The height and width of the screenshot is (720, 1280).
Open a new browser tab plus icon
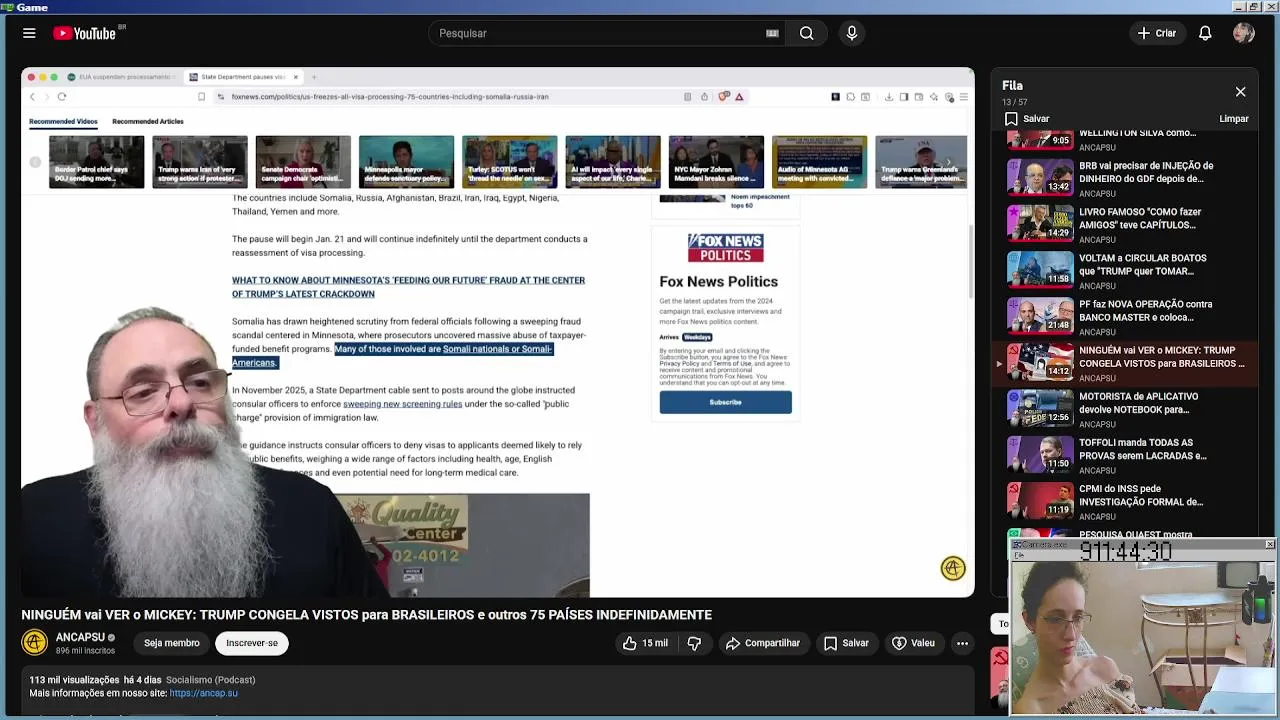click(x=314, y=77)
